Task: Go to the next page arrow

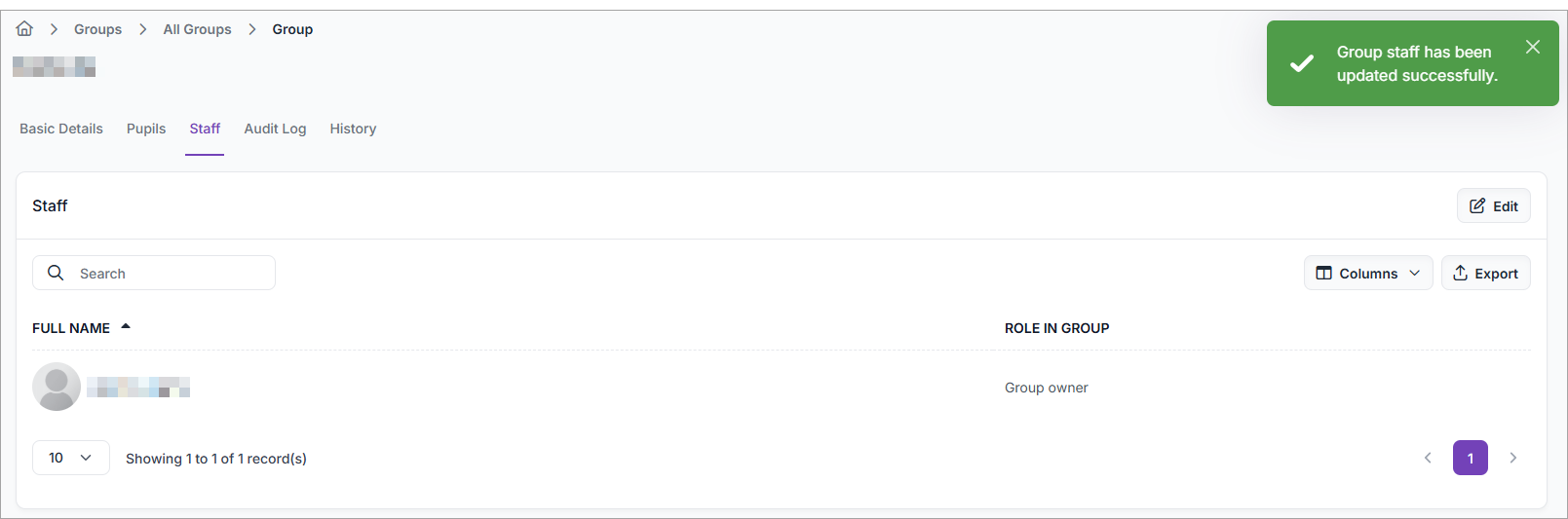Action: click(1513, 458)
